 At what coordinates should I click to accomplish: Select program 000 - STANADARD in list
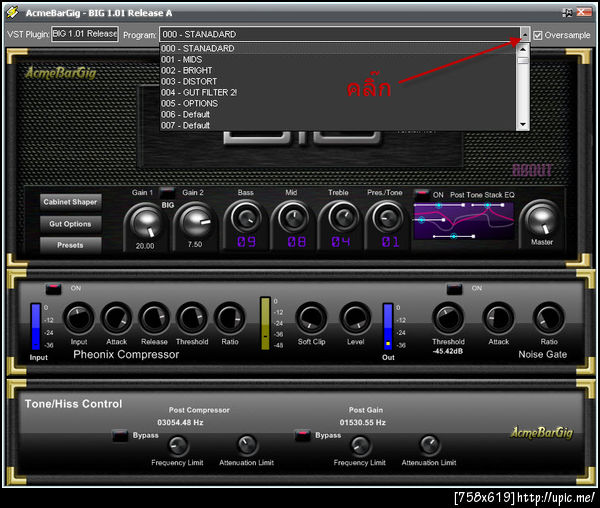click(338, 49)
